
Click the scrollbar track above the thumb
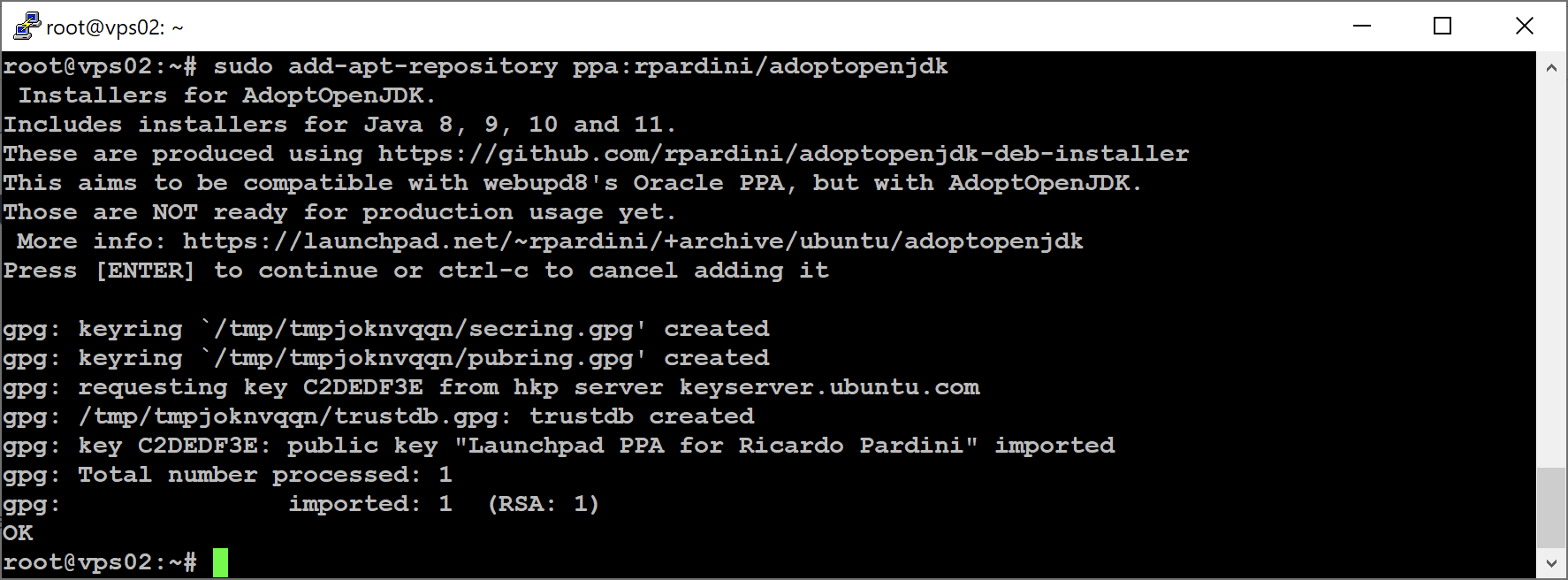1551,274
